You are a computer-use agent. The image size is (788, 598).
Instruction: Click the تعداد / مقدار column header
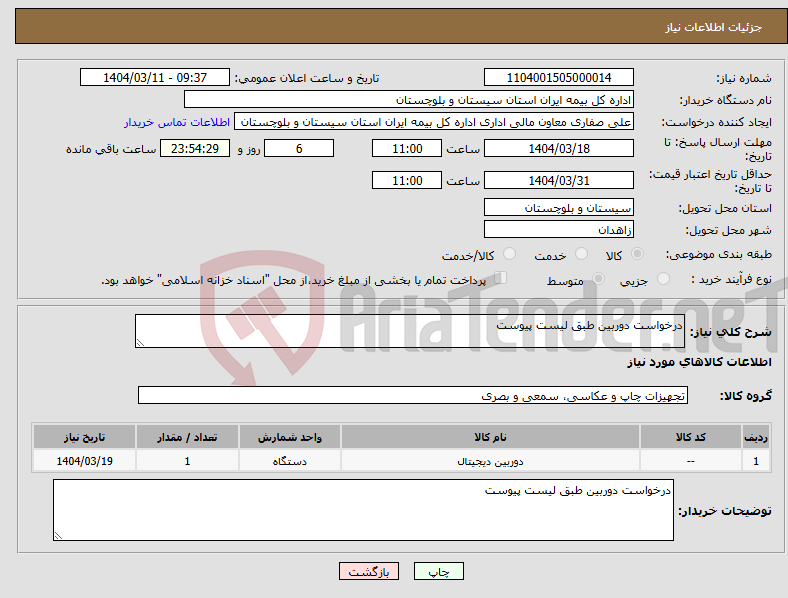coord(187,437)
